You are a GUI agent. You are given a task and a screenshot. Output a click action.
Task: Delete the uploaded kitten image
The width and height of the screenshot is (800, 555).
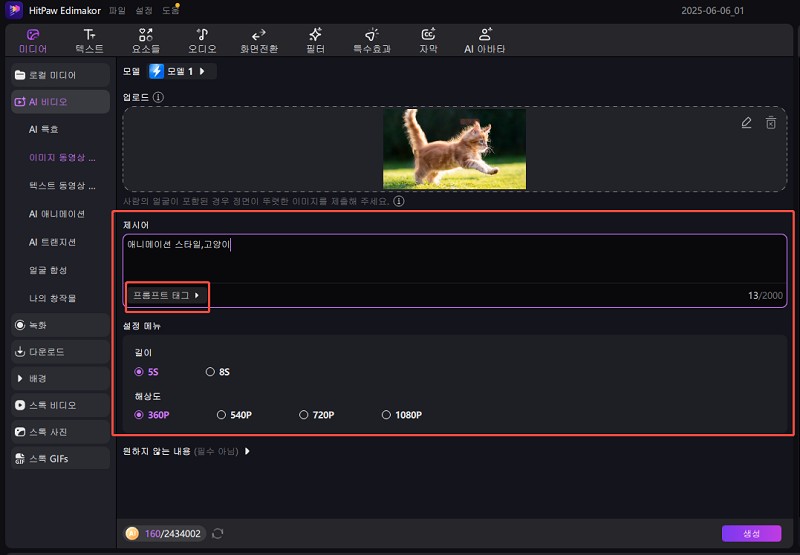(771, 123)
